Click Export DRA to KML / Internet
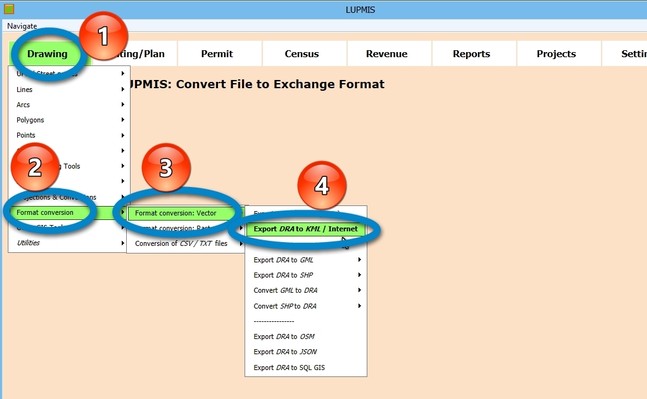Screen dimensions: 647x399 click(305, 229)
